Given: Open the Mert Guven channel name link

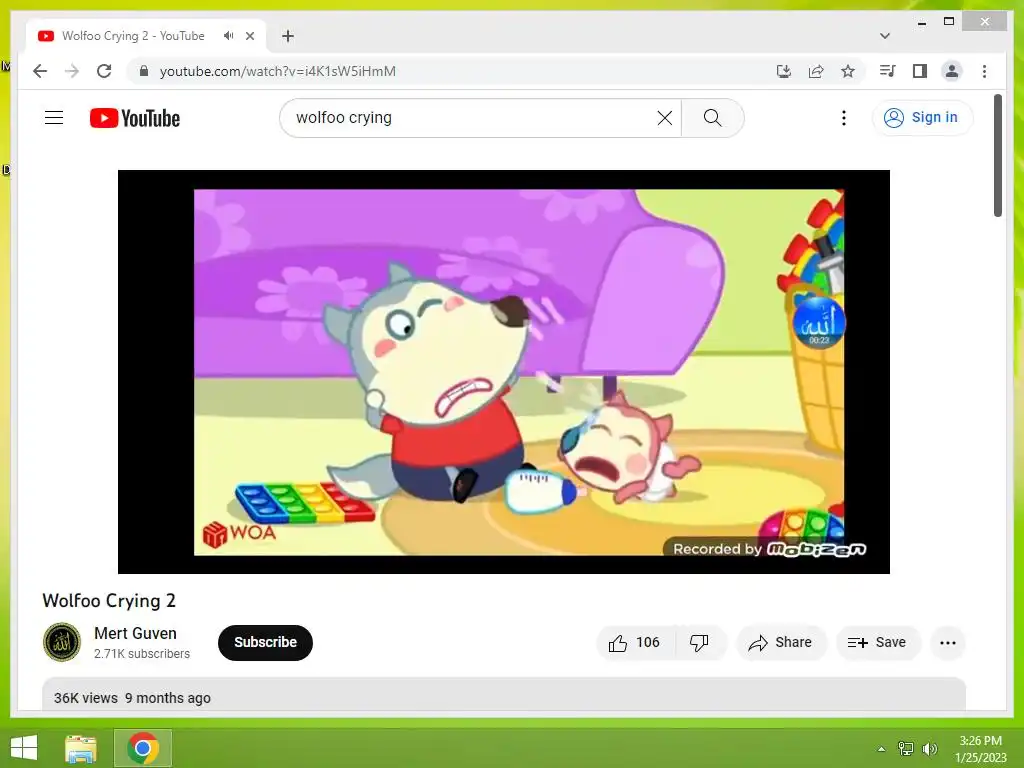Looking at the screenshot, I should (135, 633).
